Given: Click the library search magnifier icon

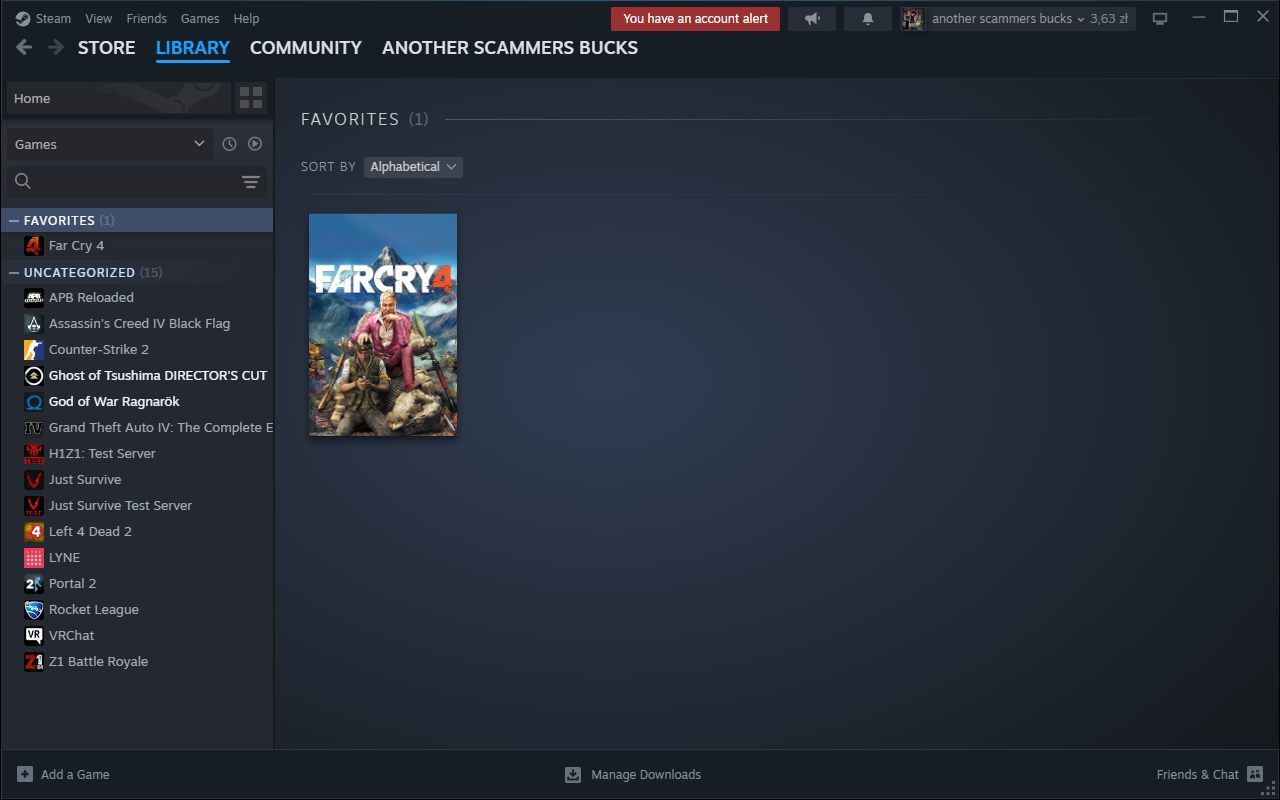Looking at the screenshot, I should 23,181.
